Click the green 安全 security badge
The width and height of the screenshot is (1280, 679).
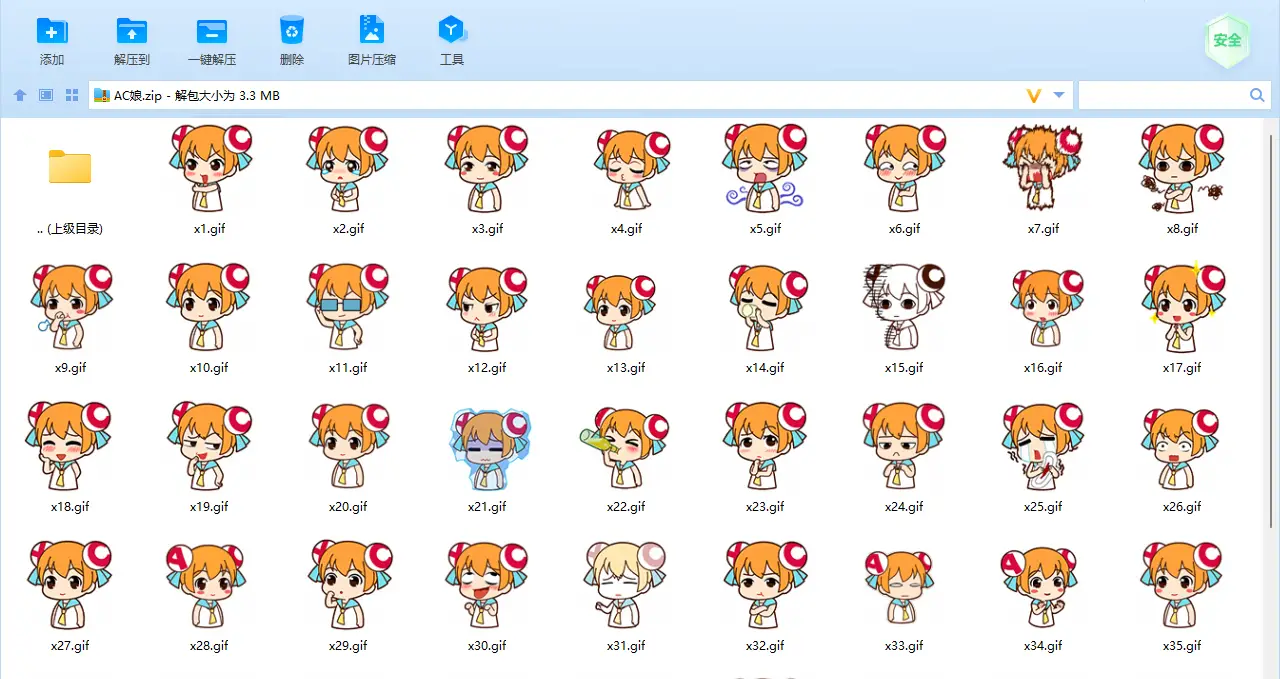pos(1227,41)
